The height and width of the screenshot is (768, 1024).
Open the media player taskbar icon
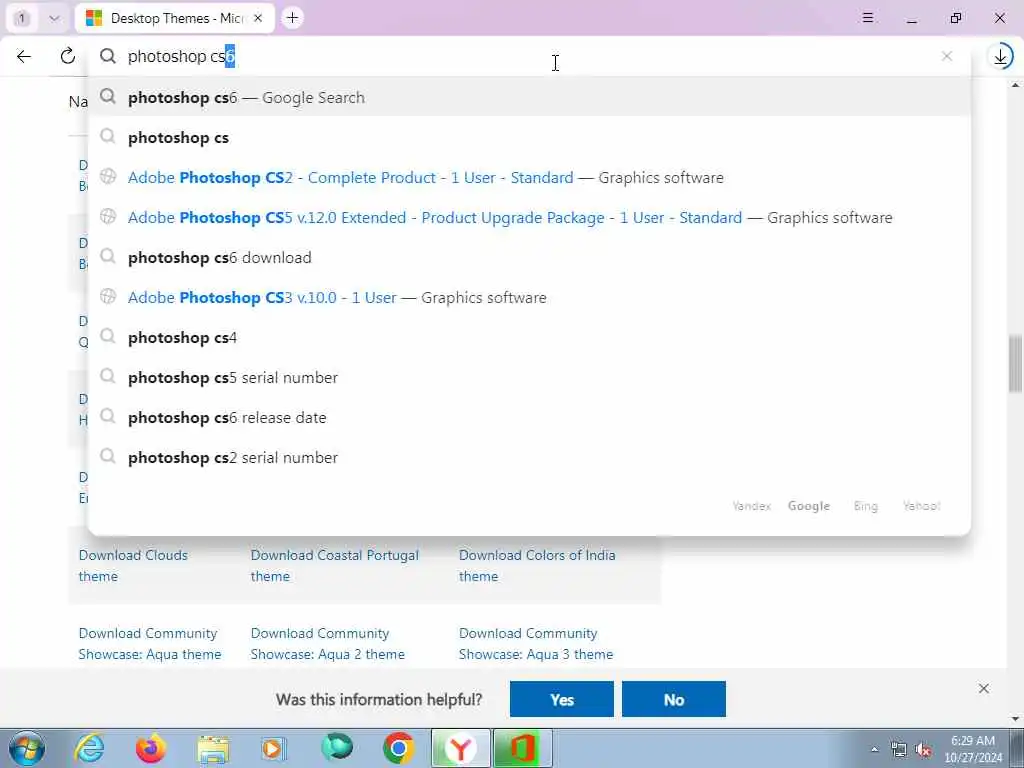click(x=274, y=748)
